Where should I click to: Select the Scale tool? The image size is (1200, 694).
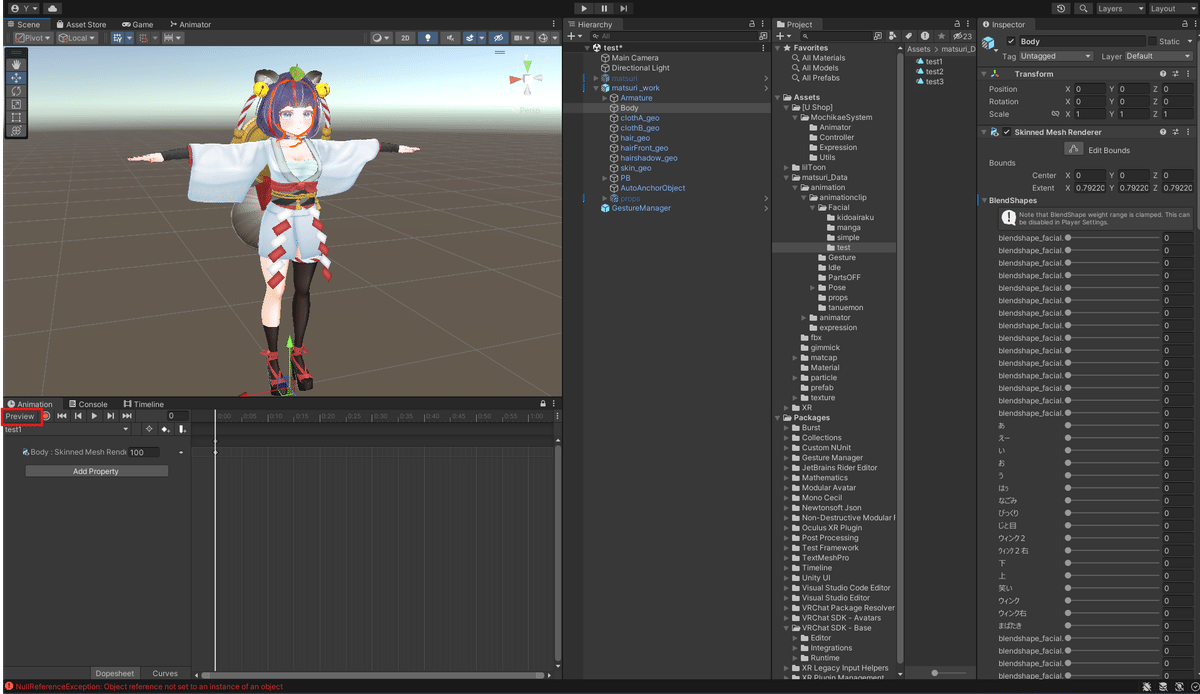pyautogui.click(x=17, y=104)
